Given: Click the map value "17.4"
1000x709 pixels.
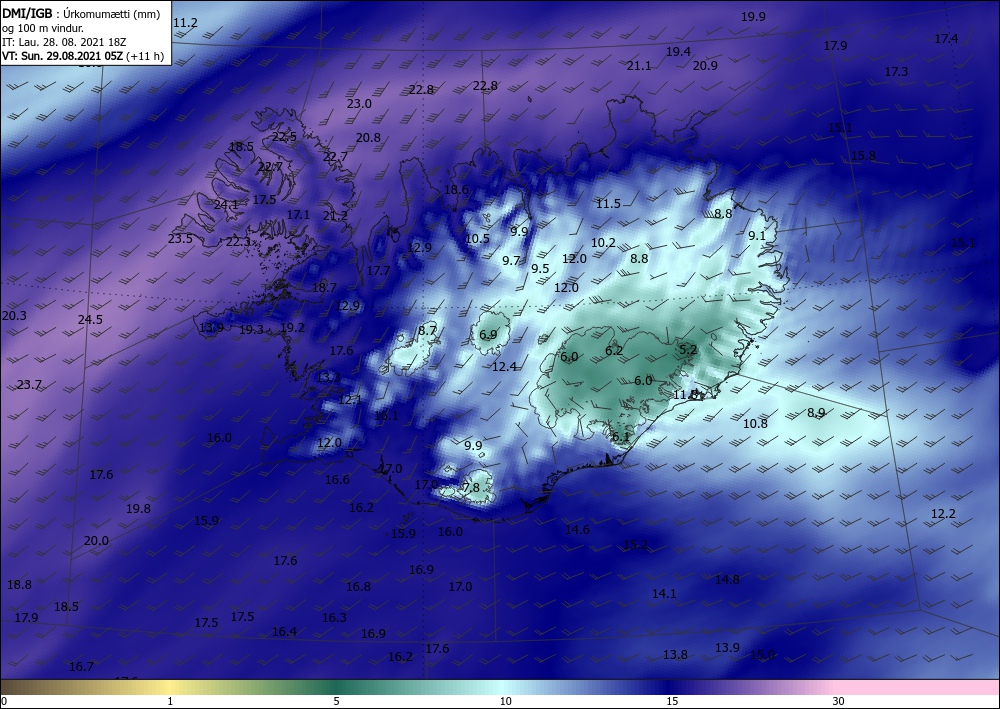Looking at the screenshot, I should click(x=946, y=39).
